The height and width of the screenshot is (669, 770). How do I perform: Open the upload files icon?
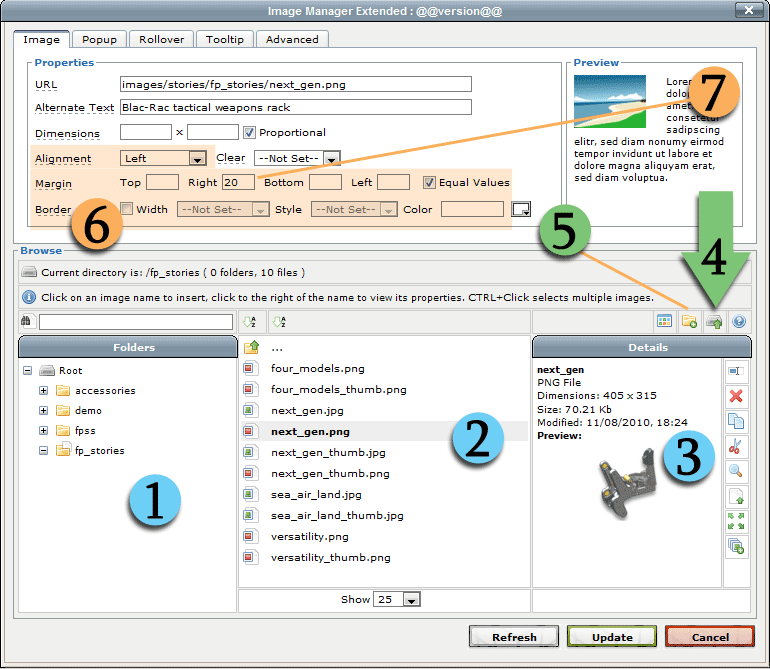[715, 322]
